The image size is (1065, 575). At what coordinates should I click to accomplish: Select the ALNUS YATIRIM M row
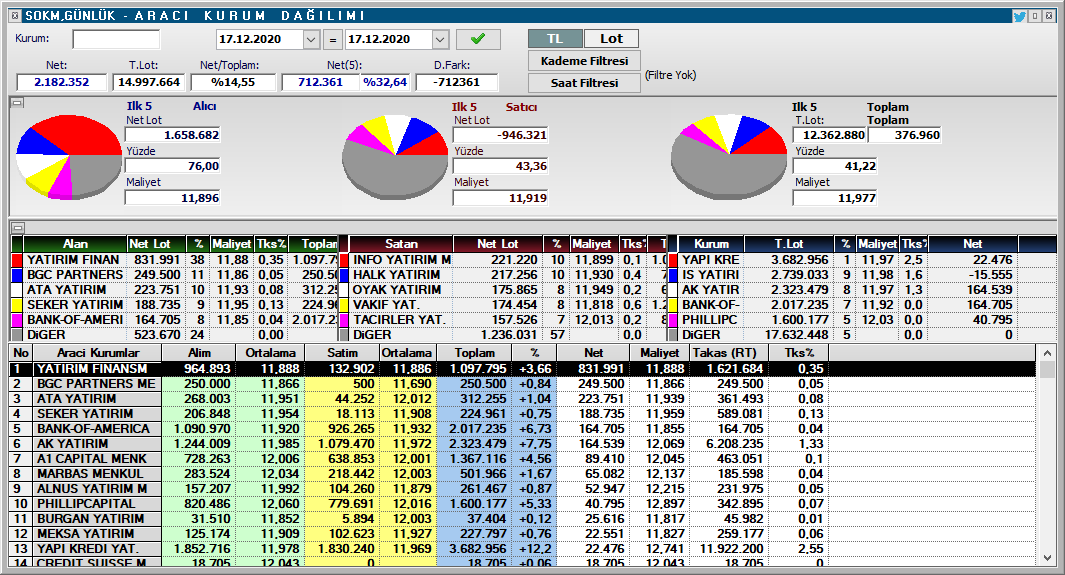523,488
